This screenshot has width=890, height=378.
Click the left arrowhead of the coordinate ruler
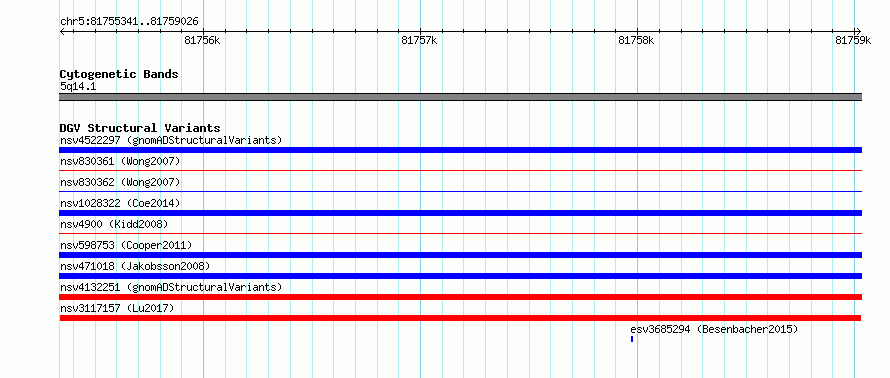[62, 31]
